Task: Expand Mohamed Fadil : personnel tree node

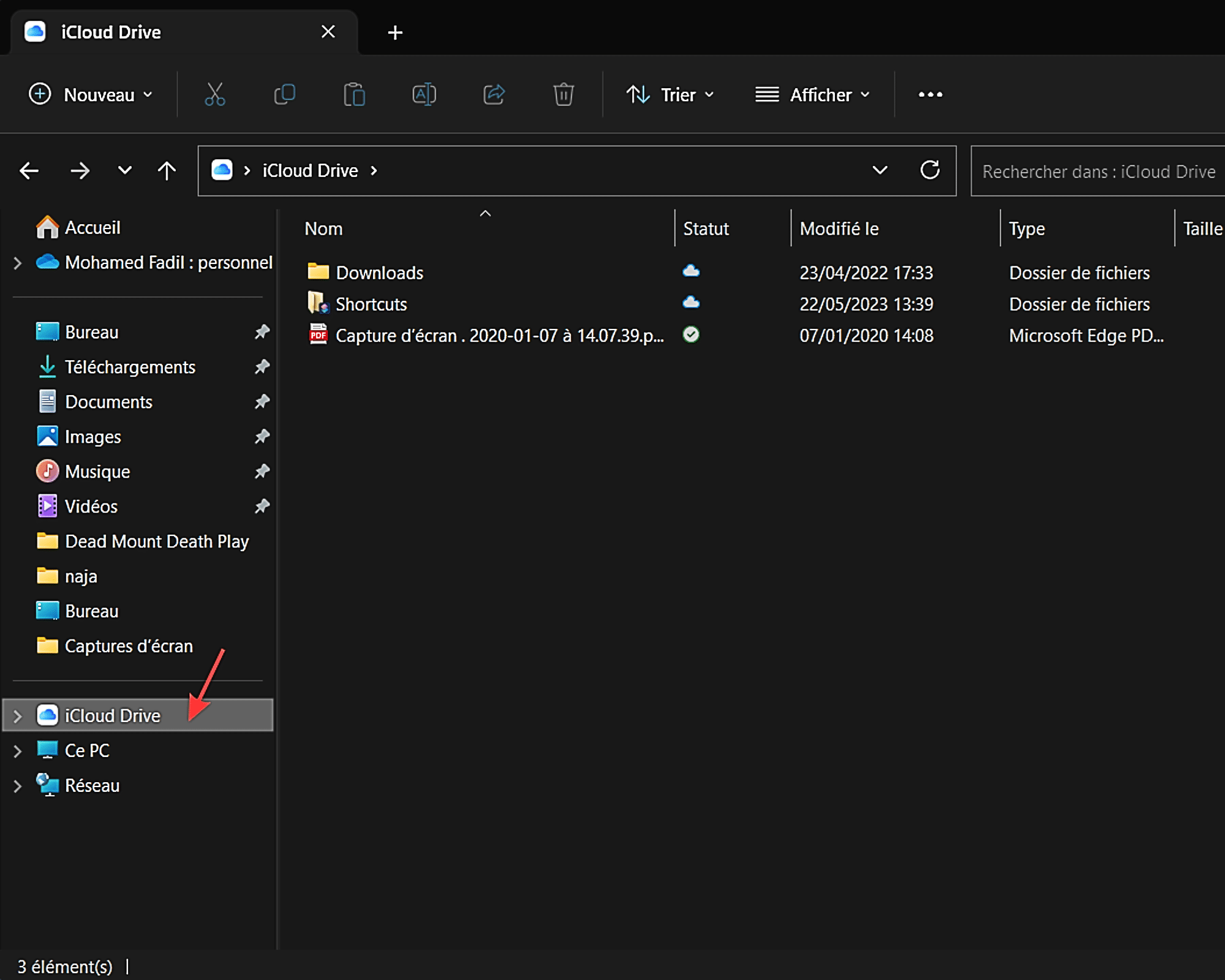Action: (17, 263)
